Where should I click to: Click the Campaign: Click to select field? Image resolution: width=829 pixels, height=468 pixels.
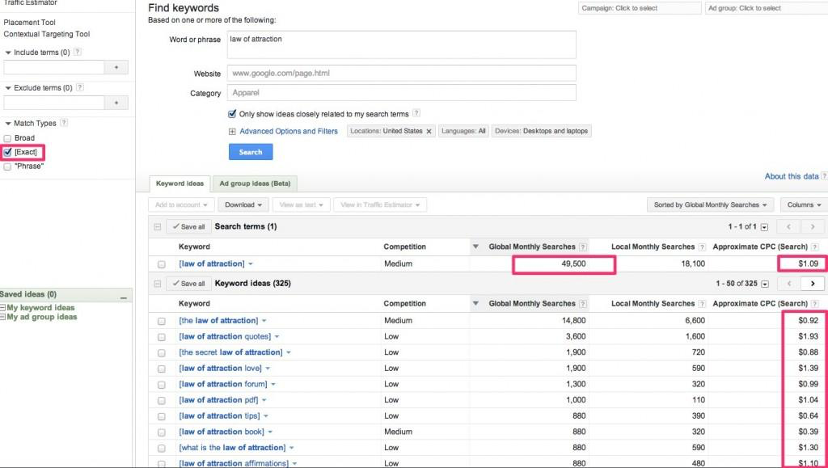[x=639, y=8]
